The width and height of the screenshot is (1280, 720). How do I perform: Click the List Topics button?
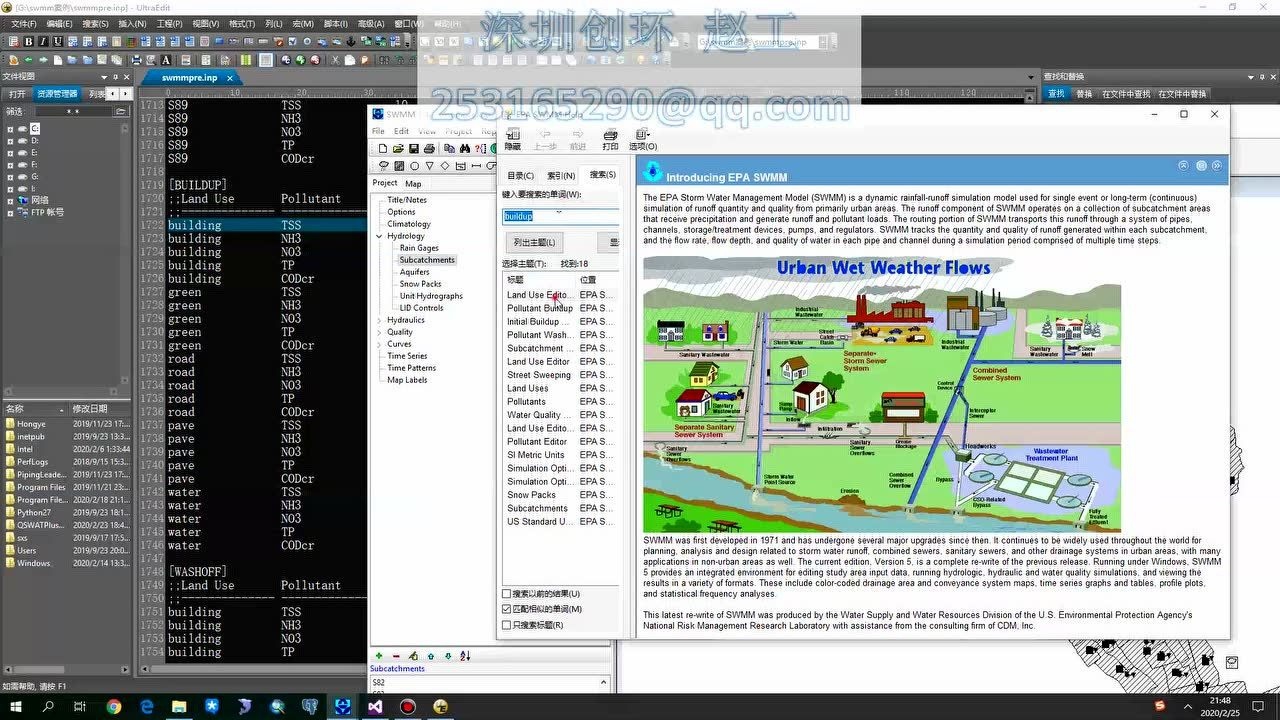pyautogui.click(x=535, y=242)
